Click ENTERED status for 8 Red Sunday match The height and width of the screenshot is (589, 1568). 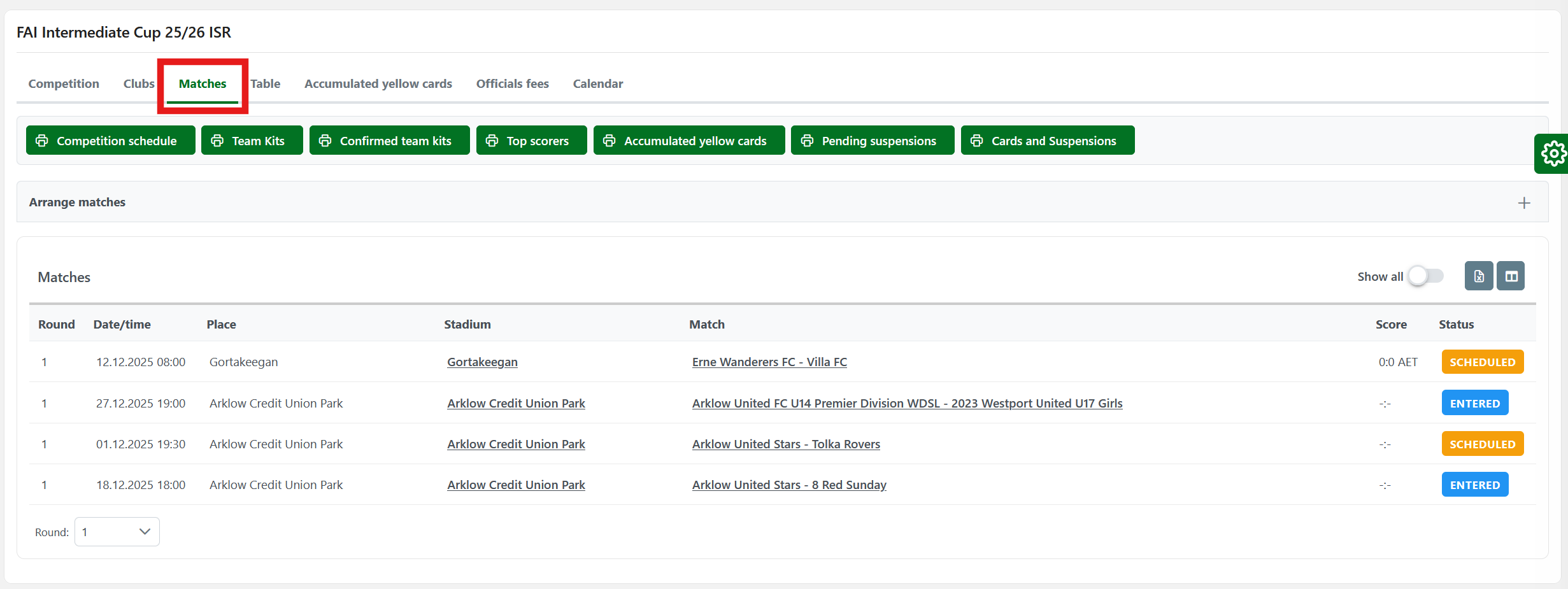pos(1474,485)
